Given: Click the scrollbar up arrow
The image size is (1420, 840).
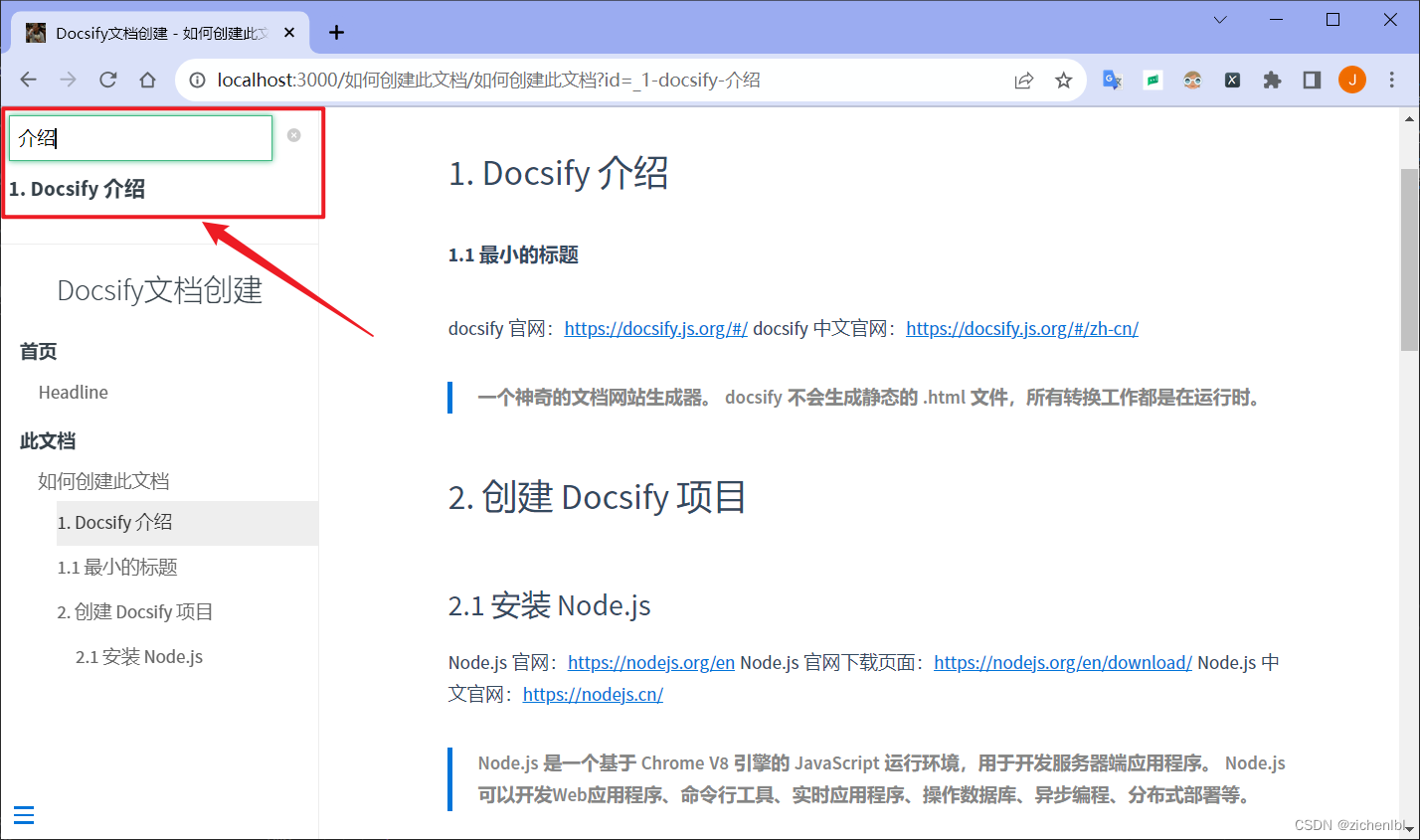Looking at the screenshot, I should [x=1409, y=118].
